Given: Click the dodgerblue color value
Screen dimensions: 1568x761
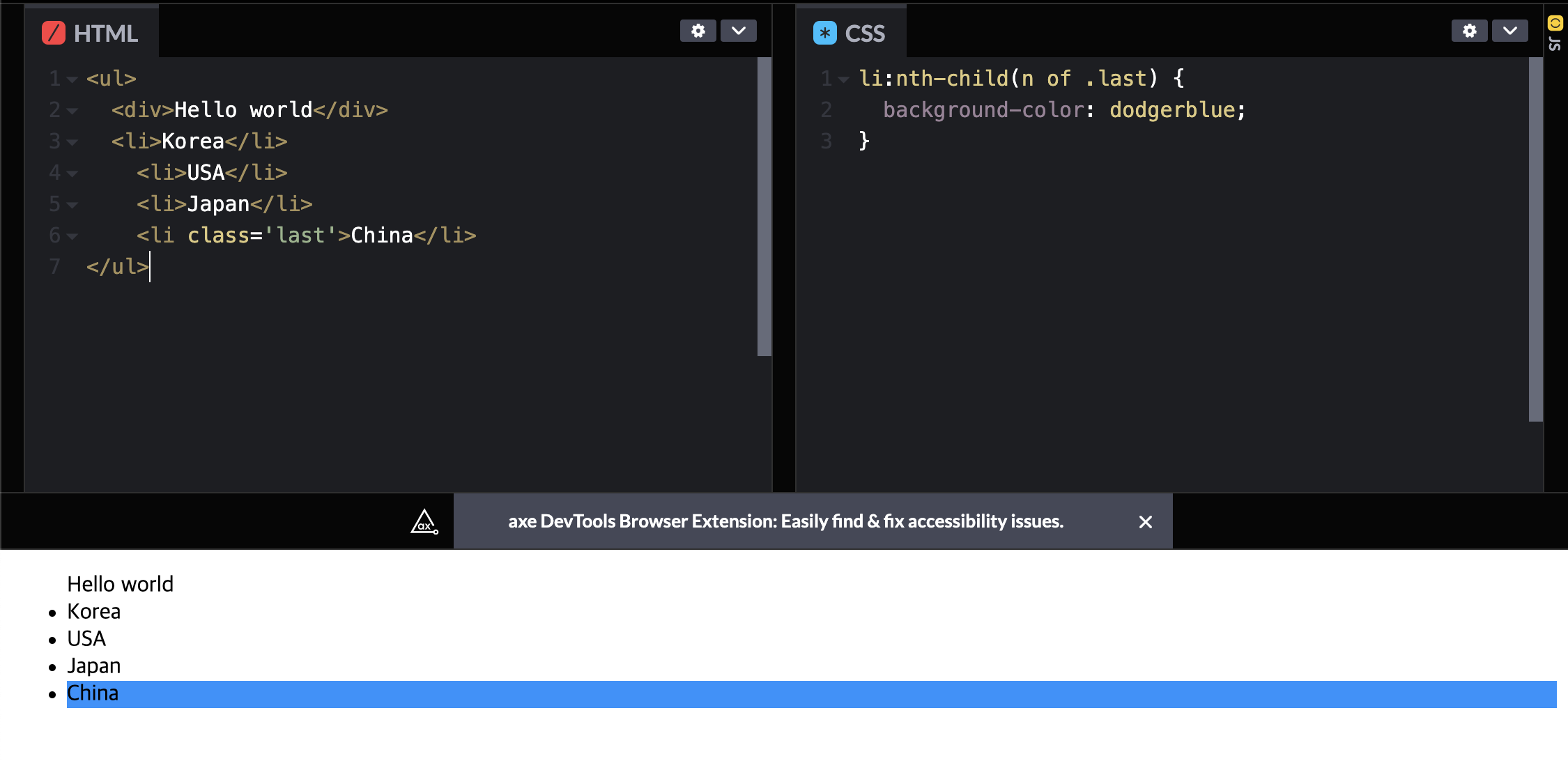Looking at the screenshot, I should tap(1172, 110).
